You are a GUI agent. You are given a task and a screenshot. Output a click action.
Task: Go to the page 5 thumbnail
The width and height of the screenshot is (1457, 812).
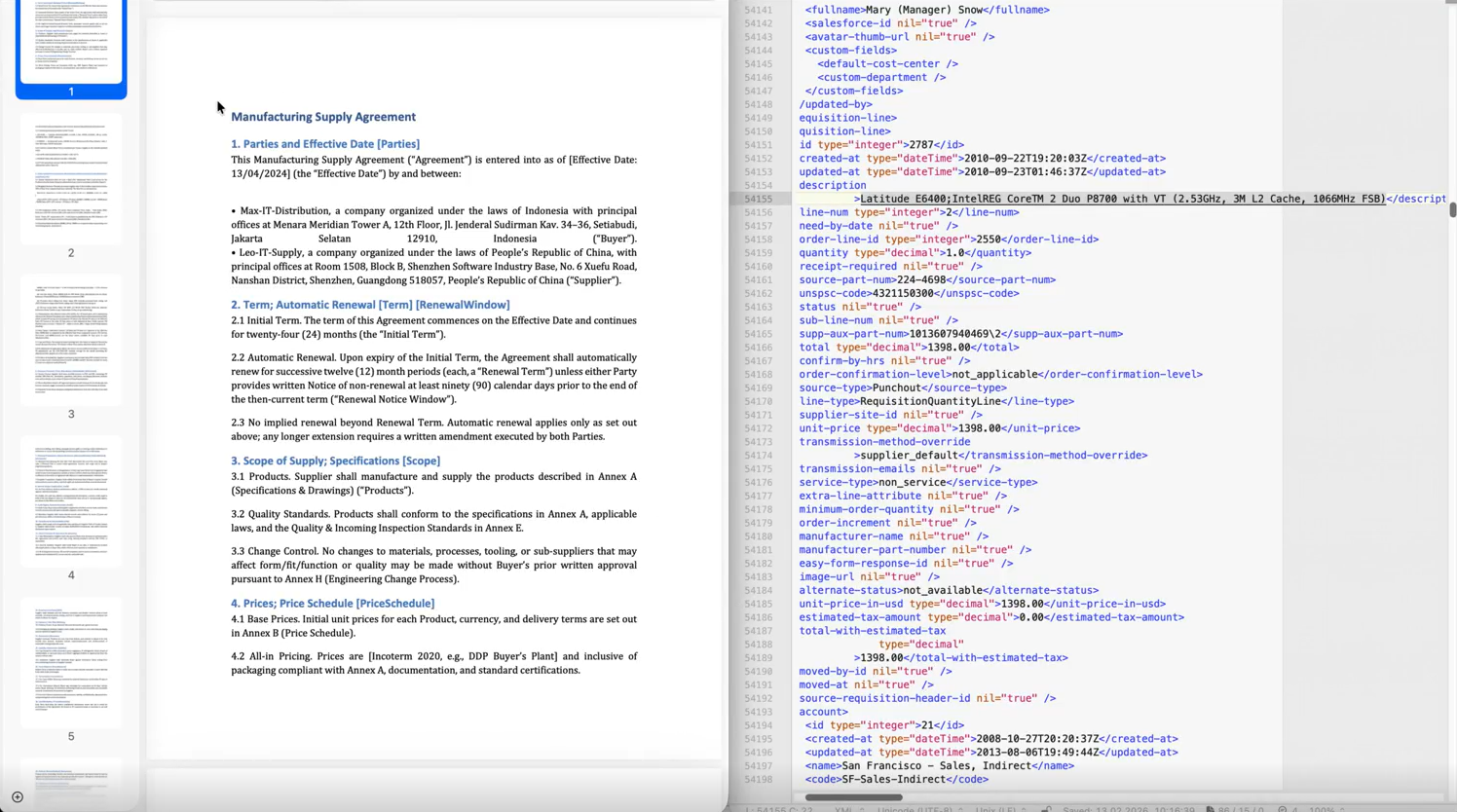pyautogui.click(x=71, y=663)
